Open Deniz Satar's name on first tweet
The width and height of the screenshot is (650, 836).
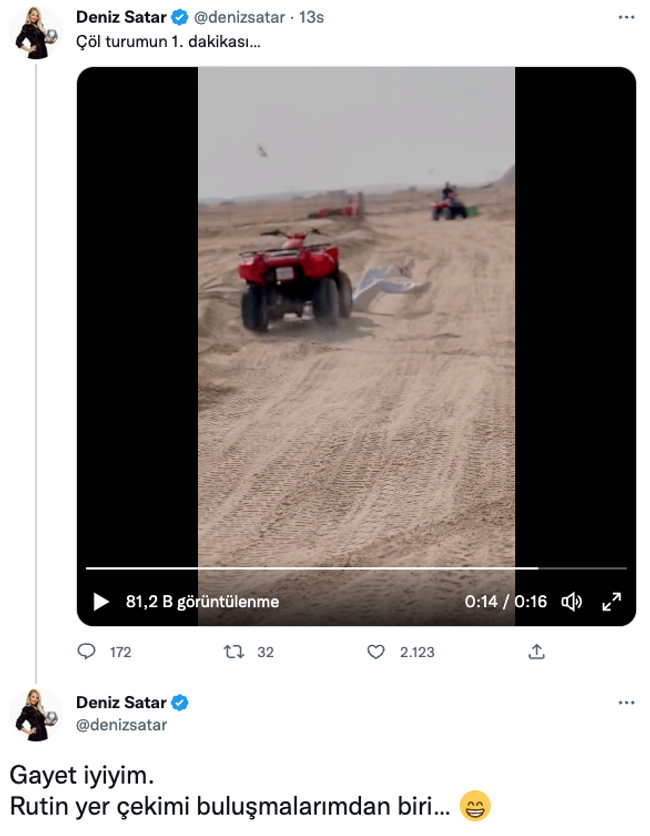(x=121, y=17)
